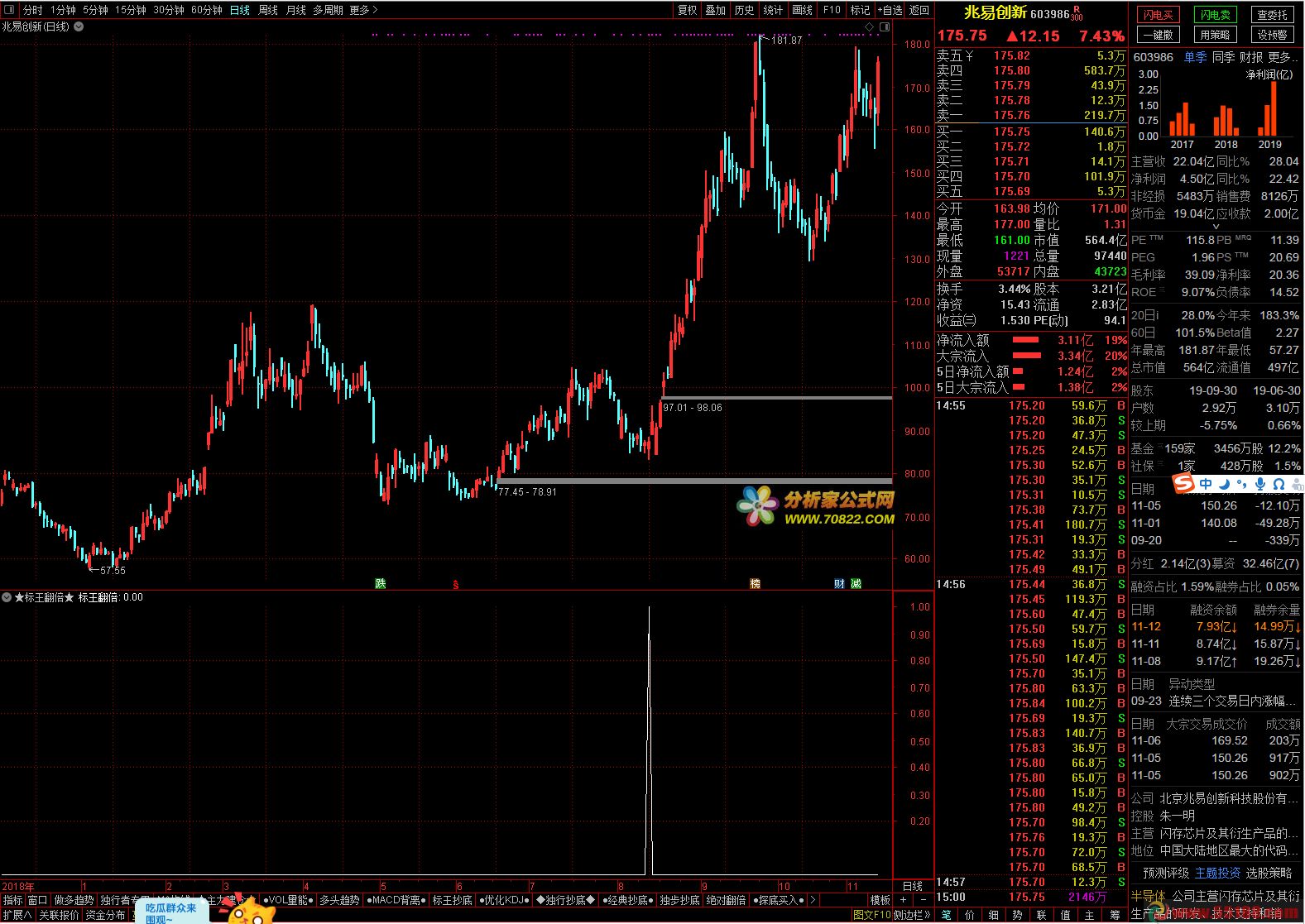1305x924 pixels.
Task: Select VOL量能 indicator tab
Action: point(288,900)
